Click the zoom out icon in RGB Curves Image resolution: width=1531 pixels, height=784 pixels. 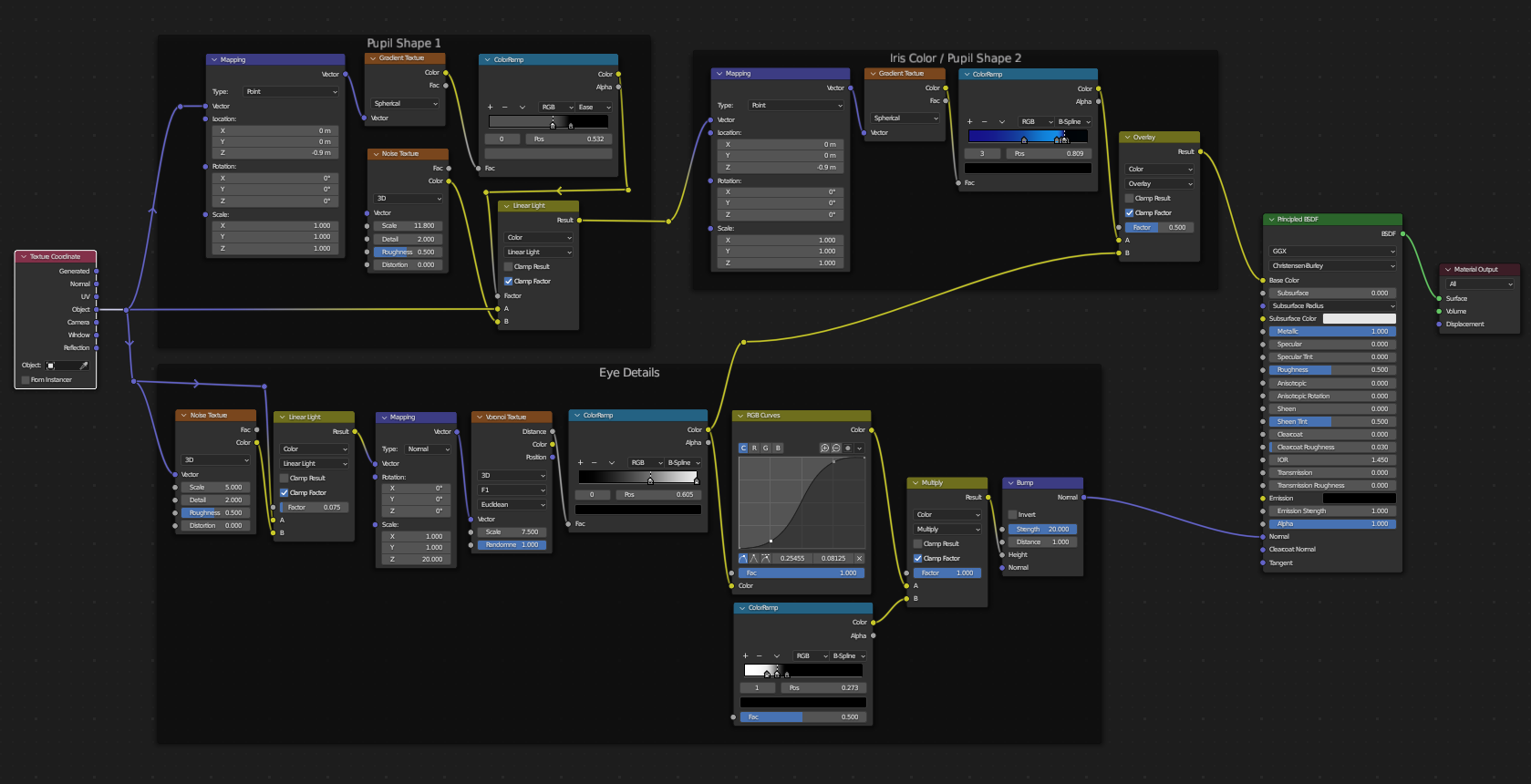click(x=836, y=449)
